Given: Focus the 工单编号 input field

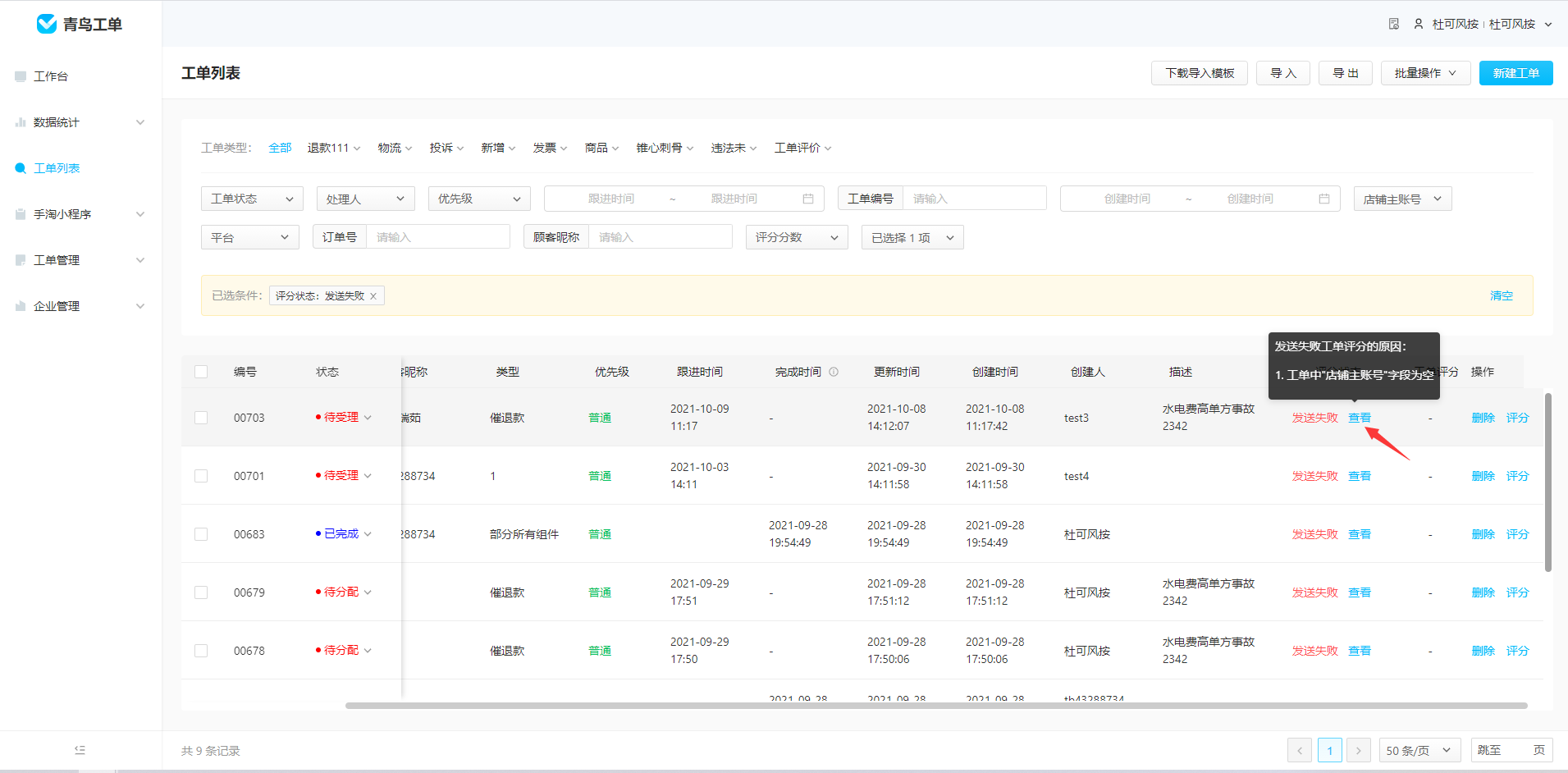Looking at the screenshot, I should tap(974, 199).
